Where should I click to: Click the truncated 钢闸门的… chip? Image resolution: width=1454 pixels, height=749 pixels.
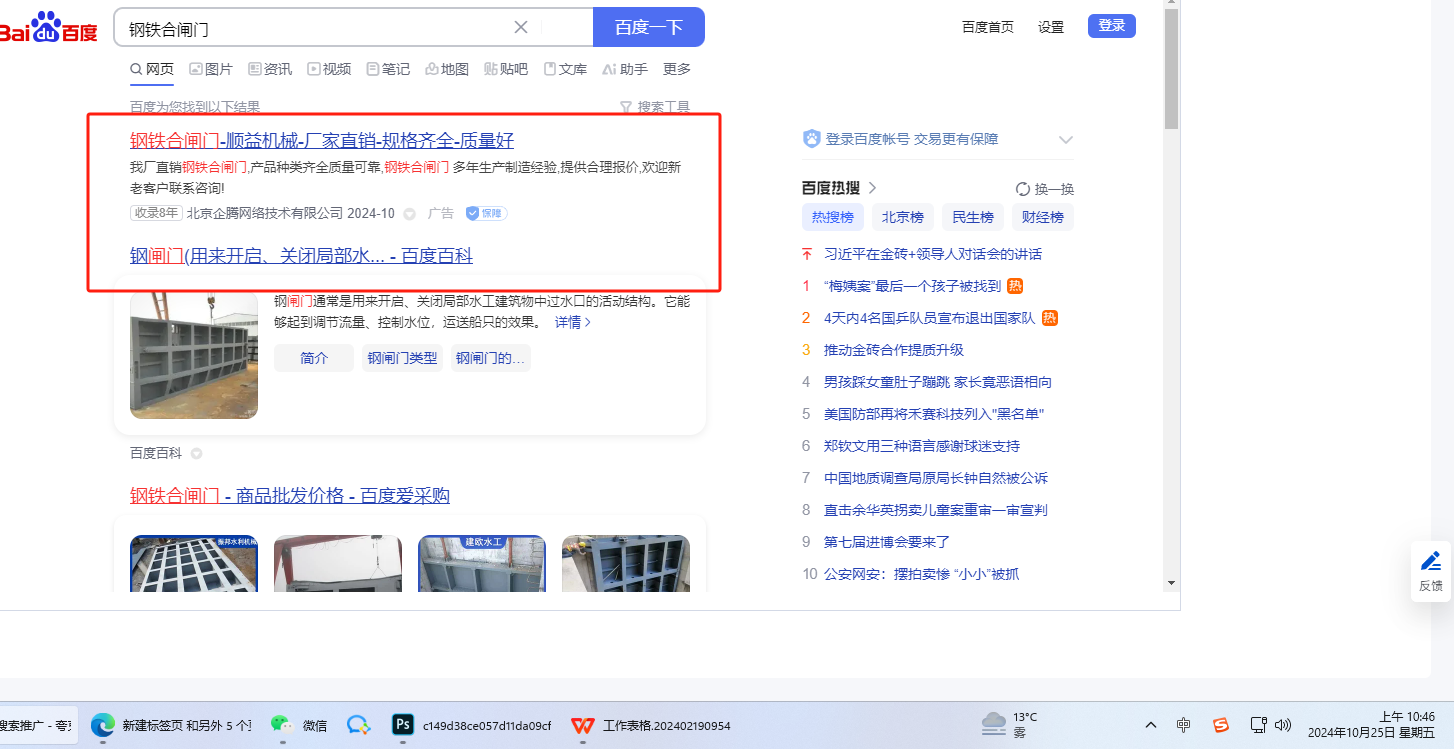pos(491,358)
